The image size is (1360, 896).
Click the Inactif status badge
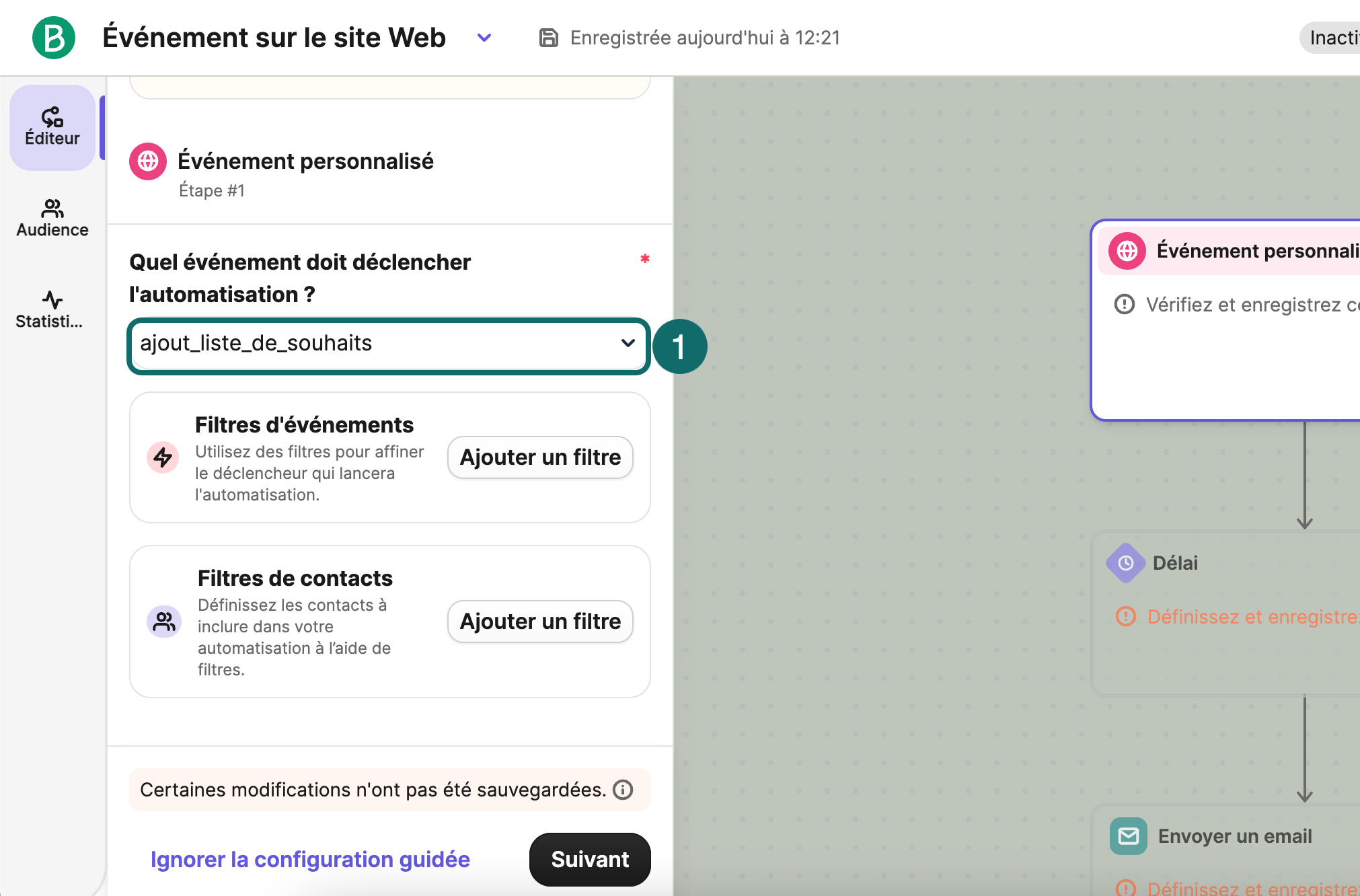click(x=1330, y=38)
